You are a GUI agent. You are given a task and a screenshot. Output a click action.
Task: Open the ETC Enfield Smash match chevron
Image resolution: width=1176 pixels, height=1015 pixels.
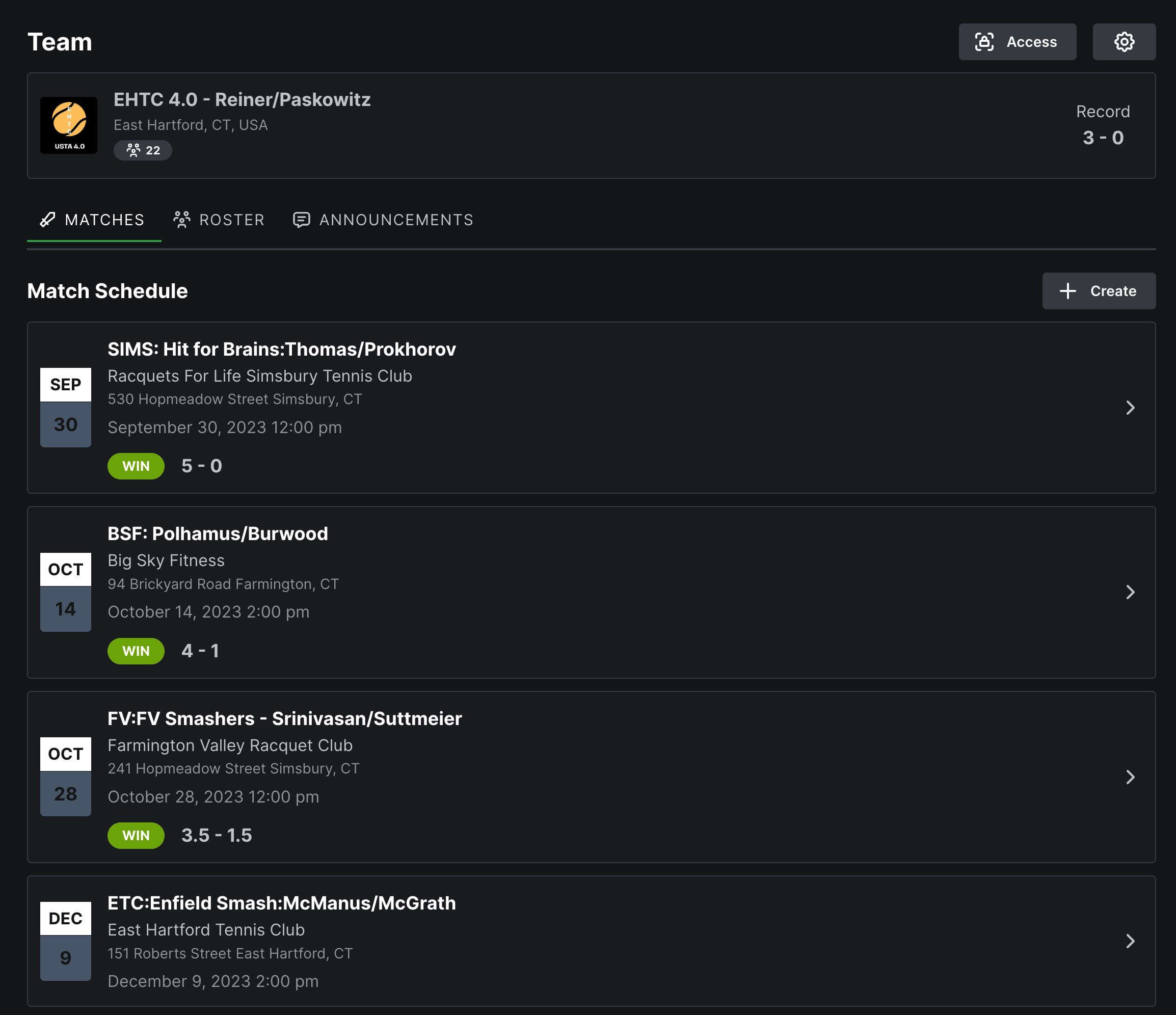(1130, 941)
